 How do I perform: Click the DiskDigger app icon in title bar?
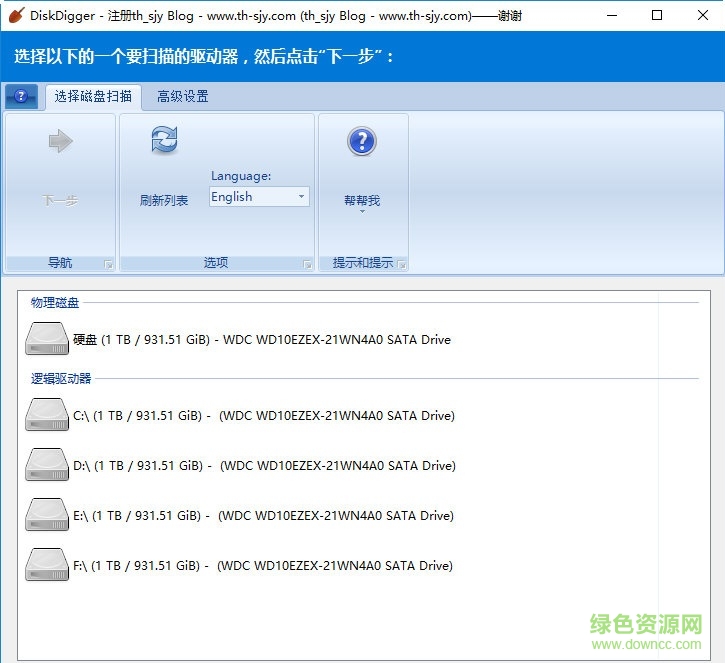click(15, 15)
